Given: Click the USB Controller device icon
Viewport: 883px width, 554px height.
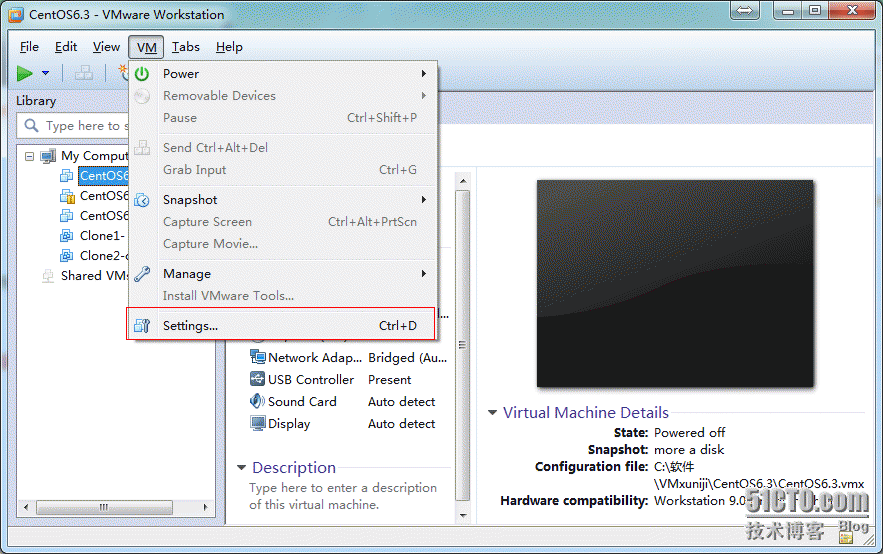Looking at the screenshot, I should pyautogui.click(x=257, y=379).
